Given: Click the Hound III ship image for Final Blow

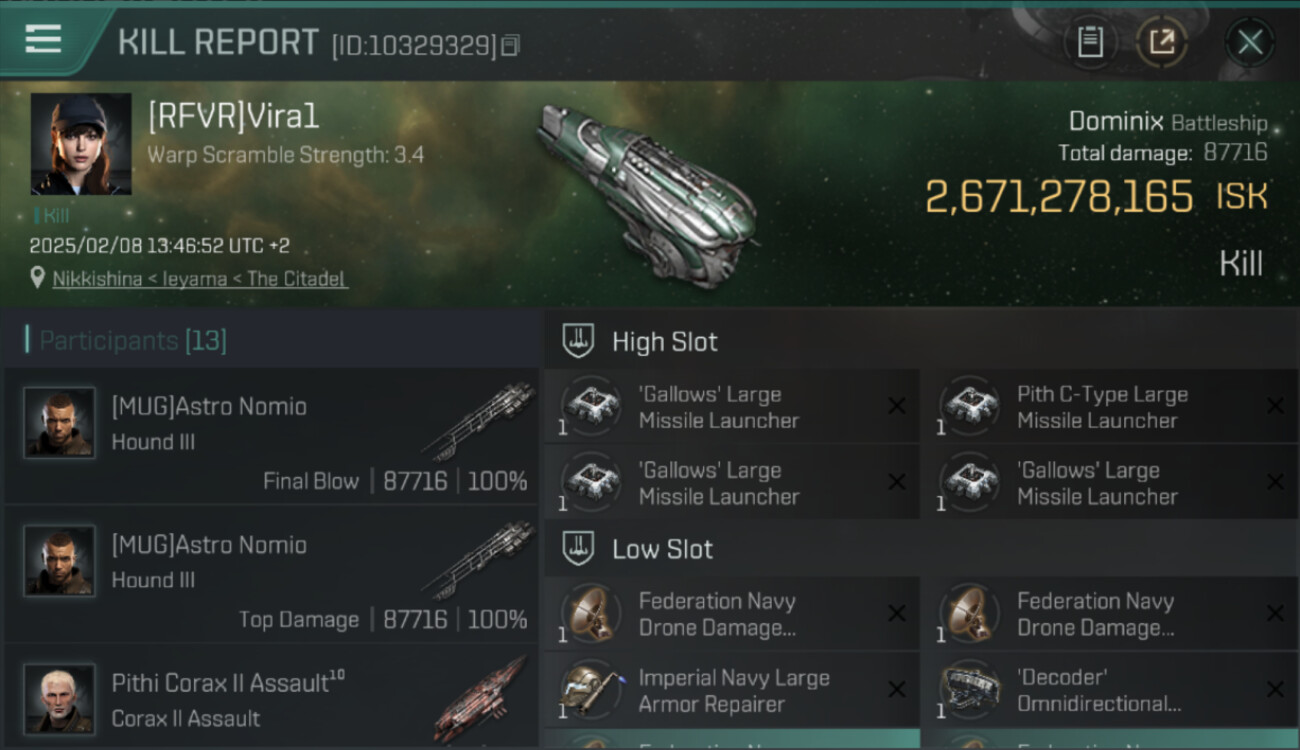Looking at the screenshot, I should click(x=477, y=420).
